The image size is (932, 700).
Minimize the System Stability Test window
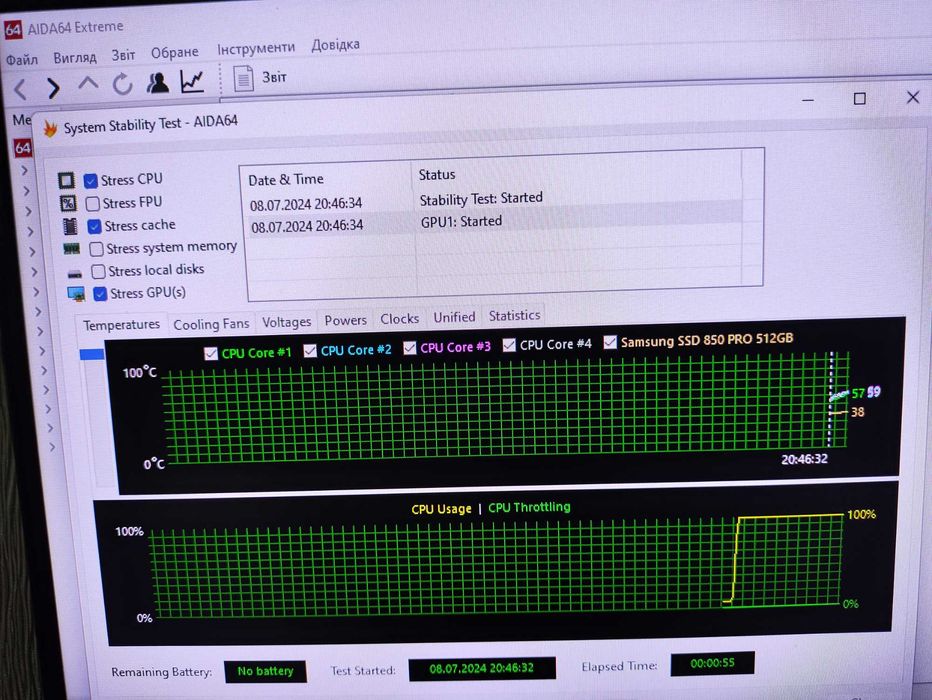[x=808, y=100]
